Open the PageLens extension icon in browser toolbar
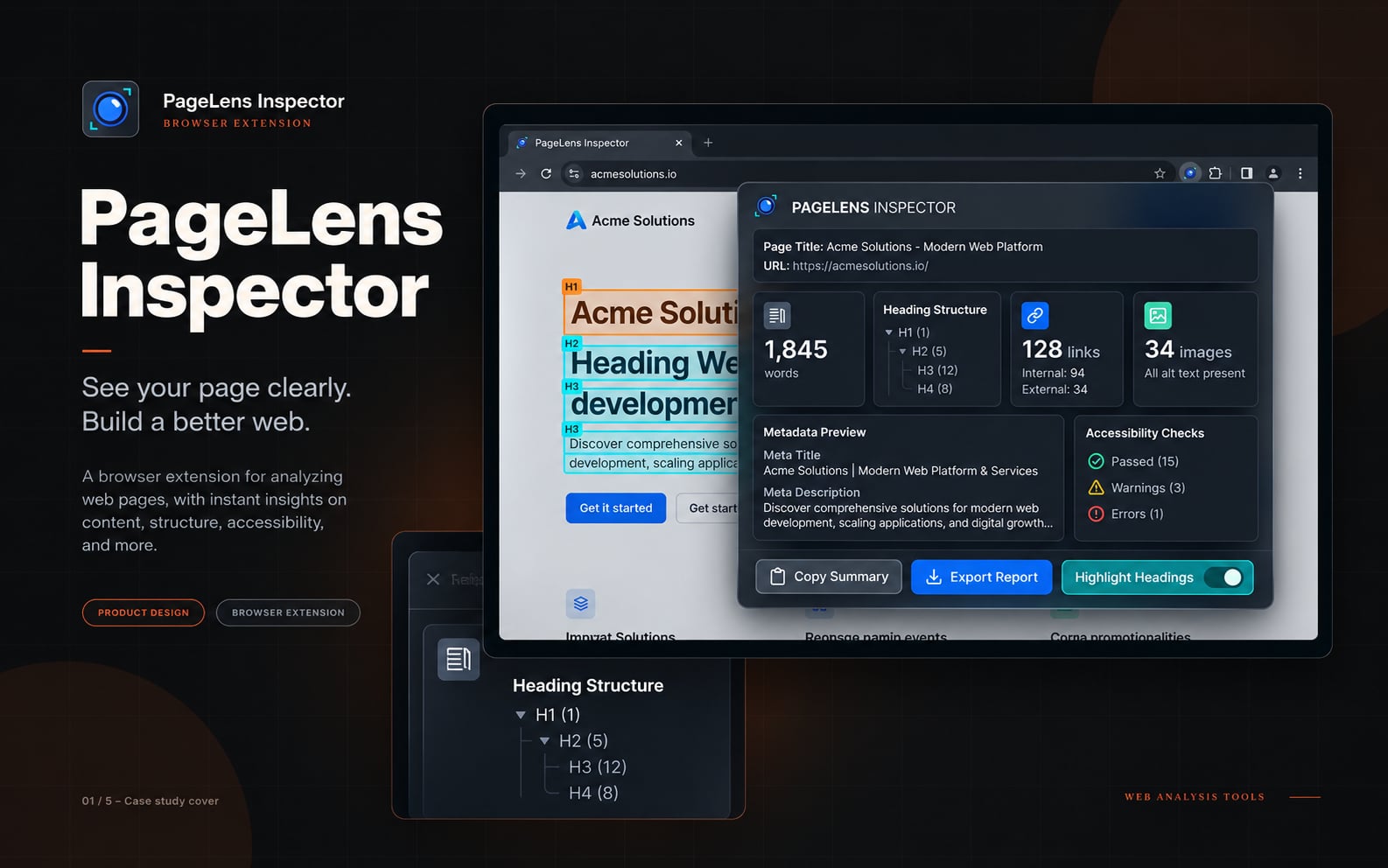Image resolution: width=1388 pixels, height=868 pixels. (x=1190, y=173)
